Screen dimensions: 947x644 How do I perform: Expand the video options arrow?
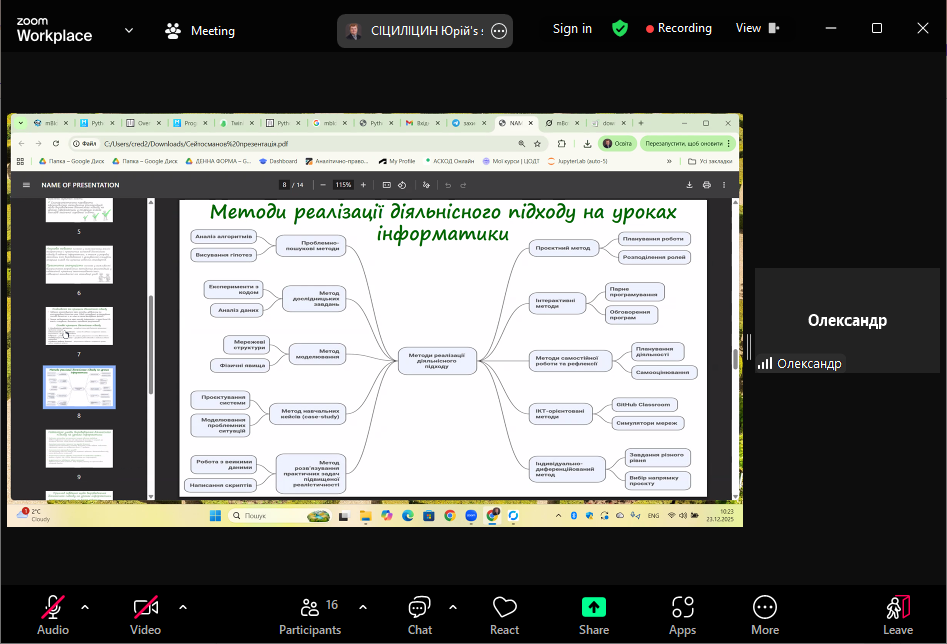tap(182, 606)
